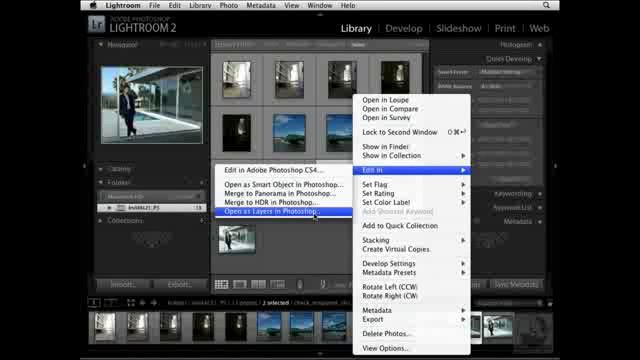Switch to Compare view icon
The image size is (640, 360).
(258, 284)
